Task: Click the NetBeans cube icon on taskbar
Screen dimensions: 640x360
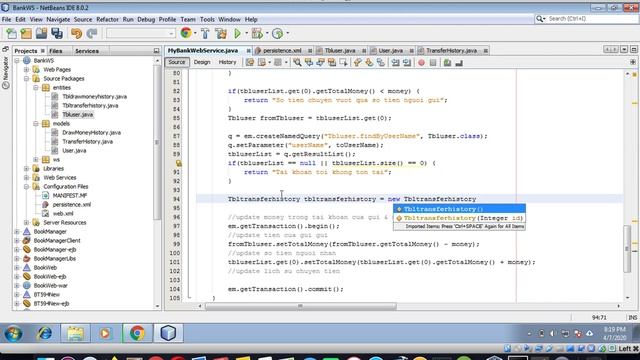Action: pyautogui.click(x=168, y=333)
